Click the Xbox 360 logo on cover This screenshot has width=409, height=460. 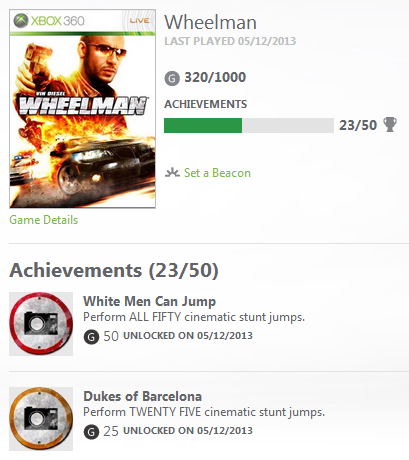(x=49, y=21)
